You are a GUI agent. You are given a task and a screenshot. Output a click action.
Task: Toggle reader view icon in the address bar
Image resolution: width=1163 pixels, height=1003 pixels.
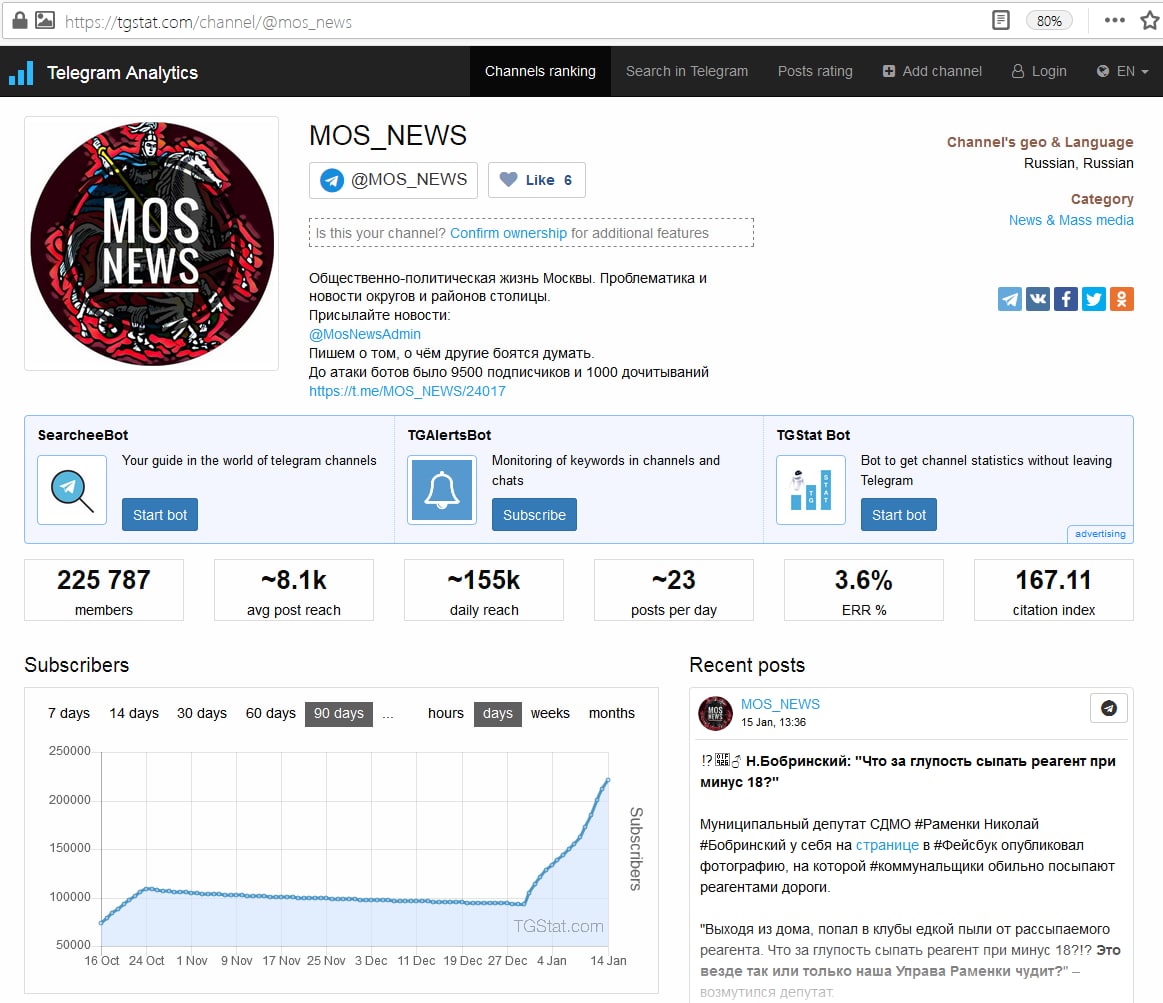pyautogui.click(x=1001, y=20)
